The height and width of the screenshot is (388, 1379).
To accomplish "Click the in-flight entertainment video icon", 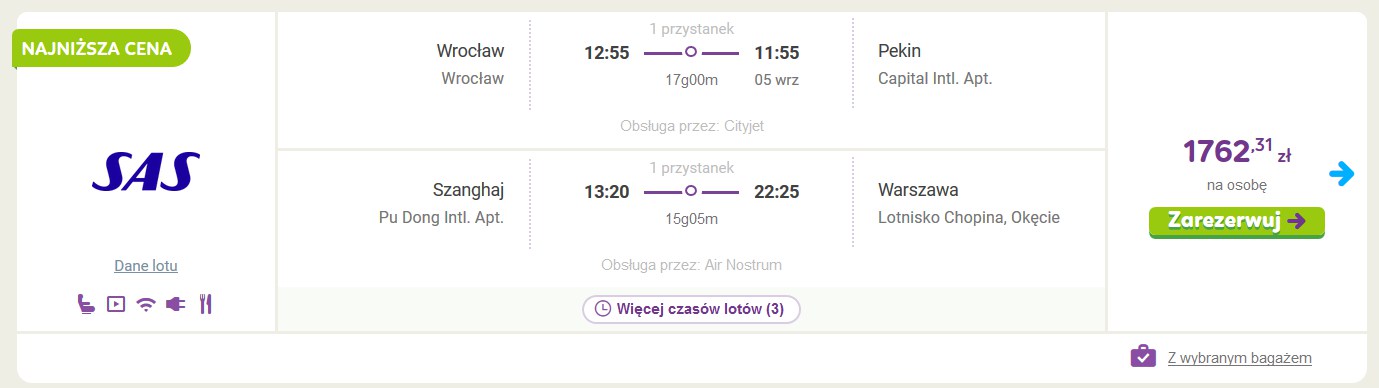I will (x=116, y=304).
